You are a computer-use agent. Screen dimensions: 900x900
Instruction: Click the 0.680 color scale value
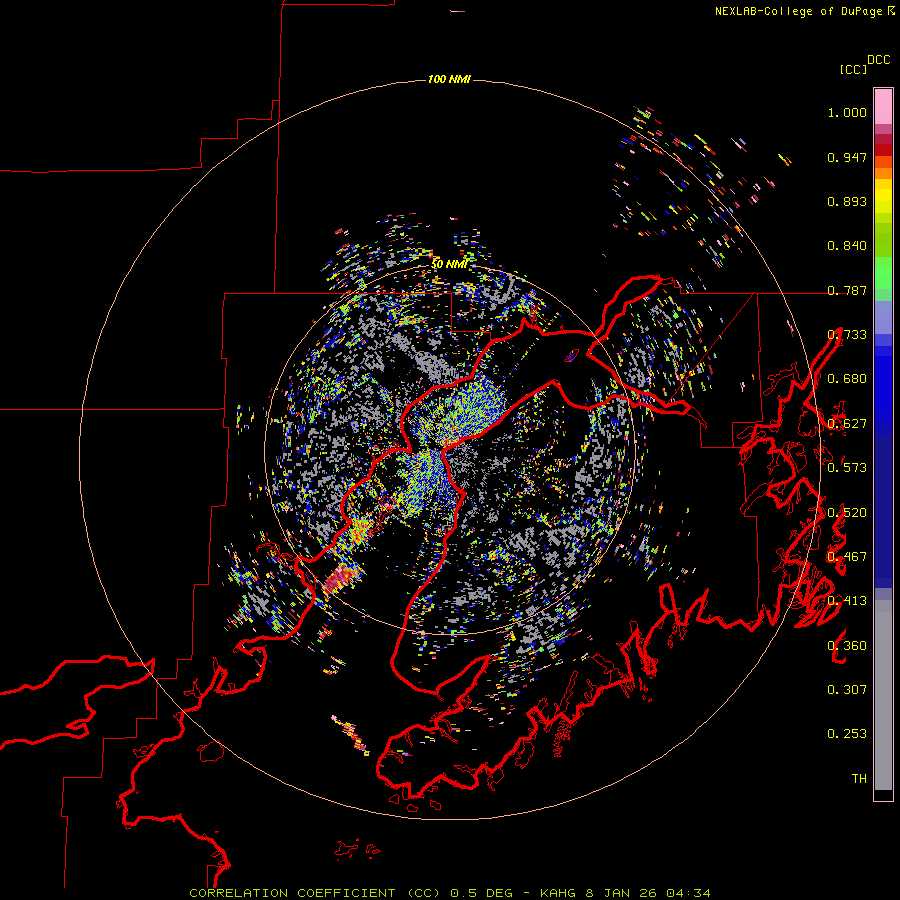pyautogui.click(x=847, y=379)
